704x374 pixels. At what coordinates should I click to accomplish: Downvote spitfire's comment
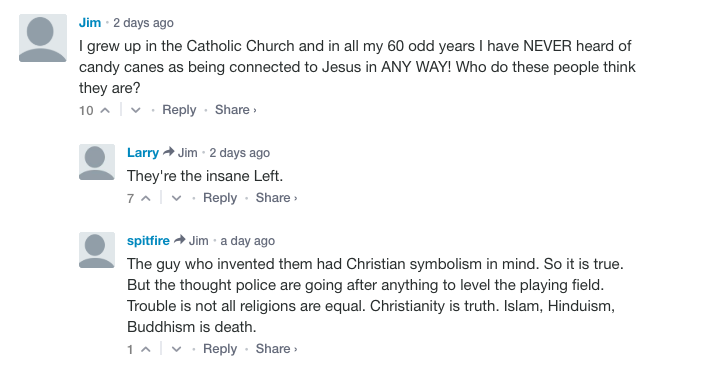[x=176, y=349]
